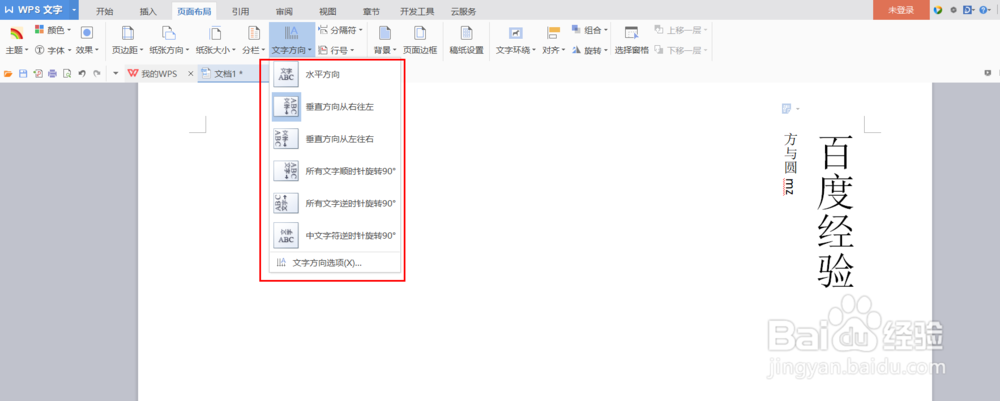Click the 上移一层 bring forward button

pyautogui.click(x=680, y=30)
